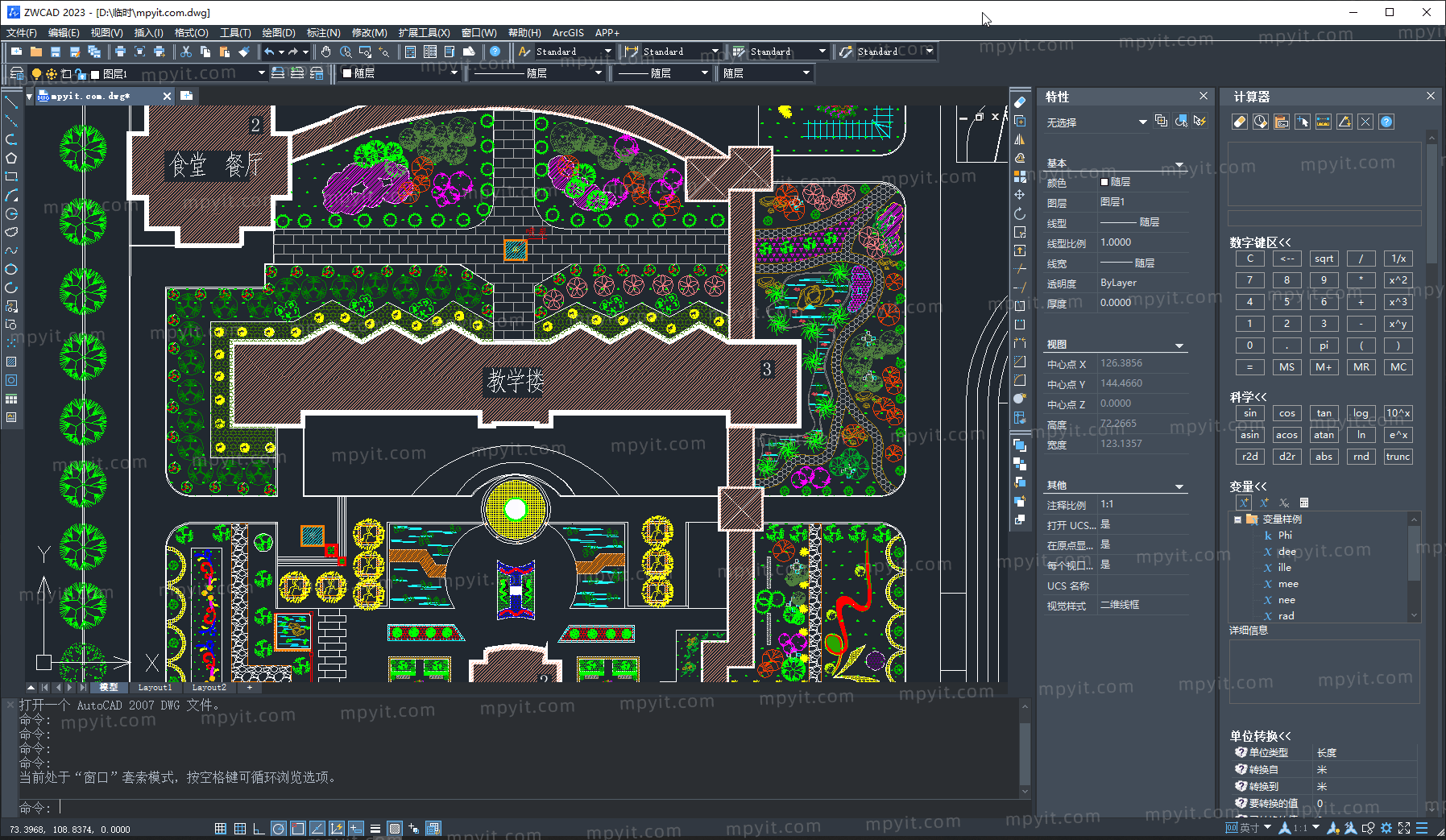Open the 绘图(D) menu

(x=279, y=33)
